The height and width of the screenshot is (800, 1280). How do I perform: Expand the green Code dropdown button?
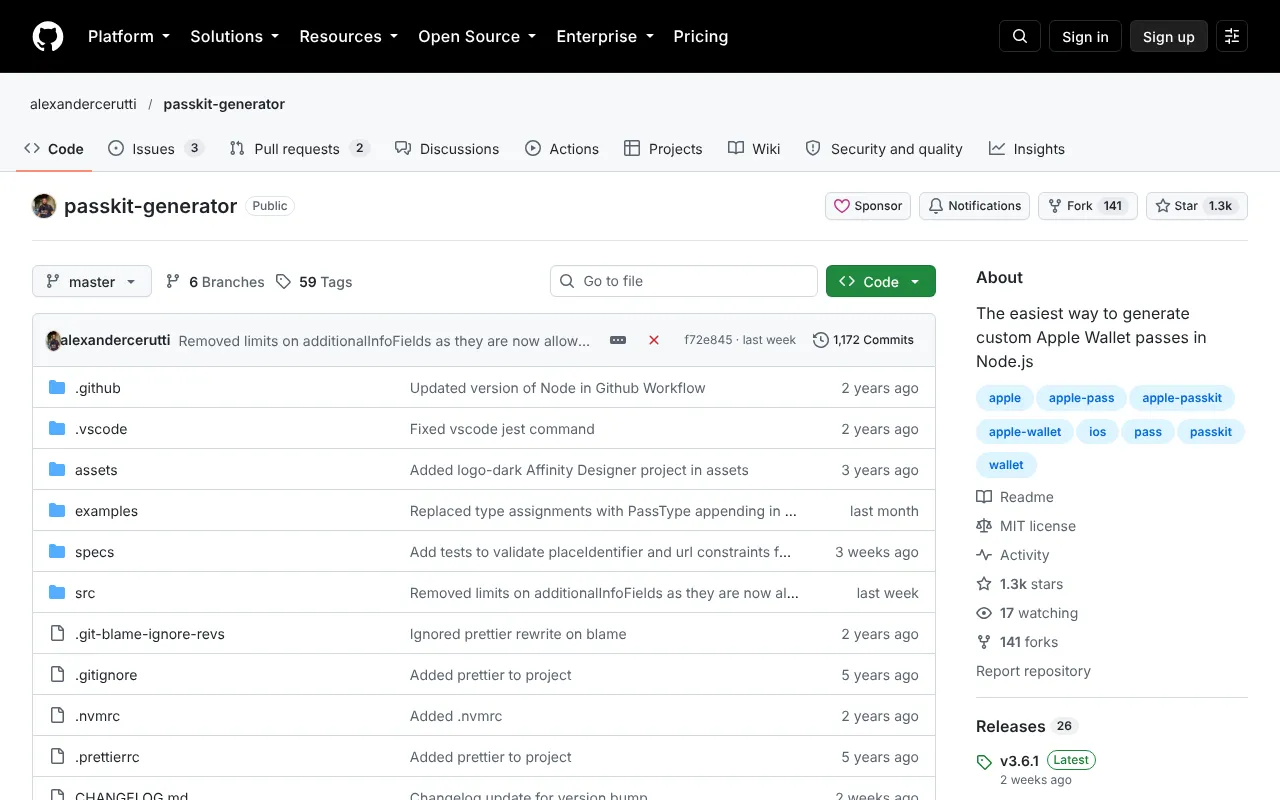881,281
